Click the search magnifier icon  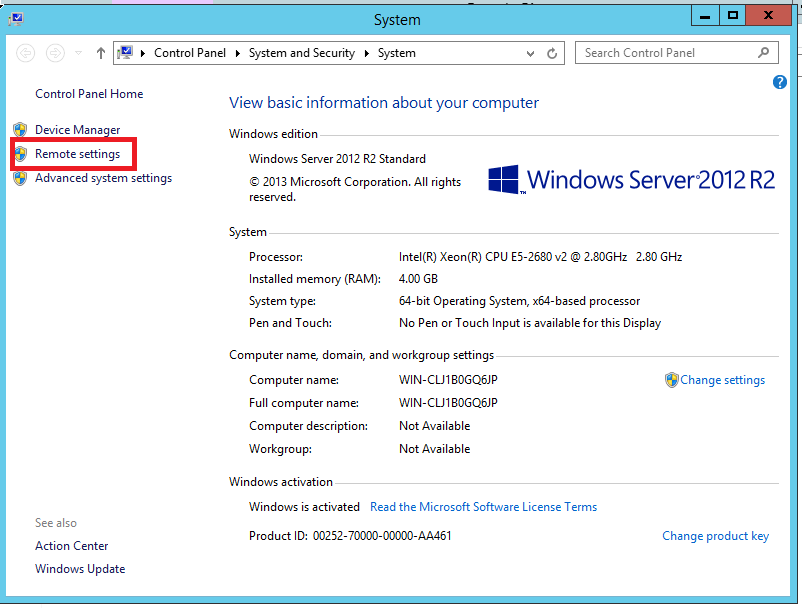click(x=763, y=52)
